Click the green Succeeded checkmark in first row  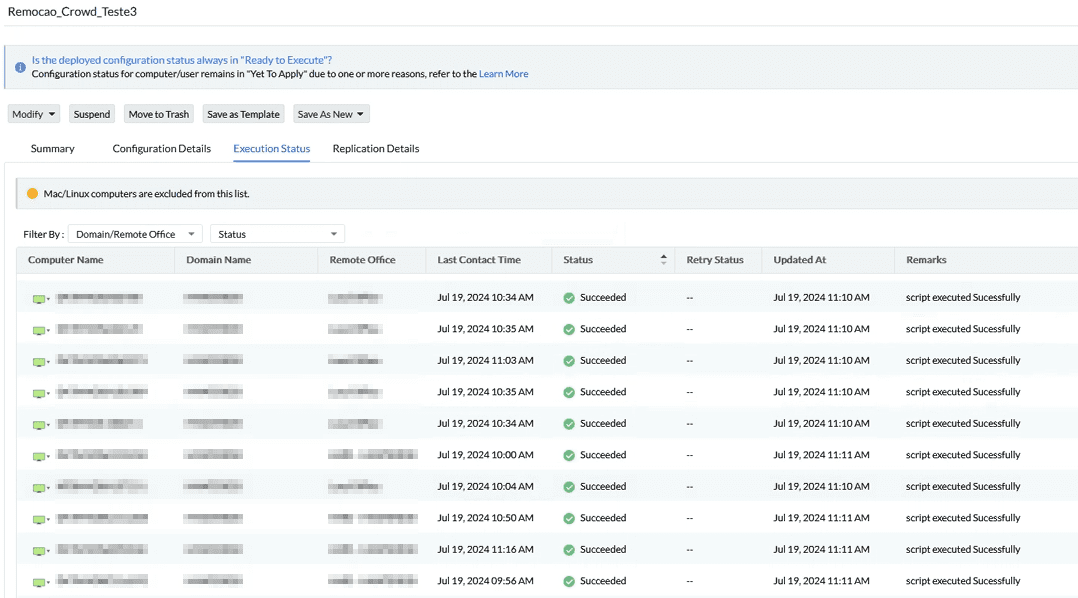click(x=569, y=298)
